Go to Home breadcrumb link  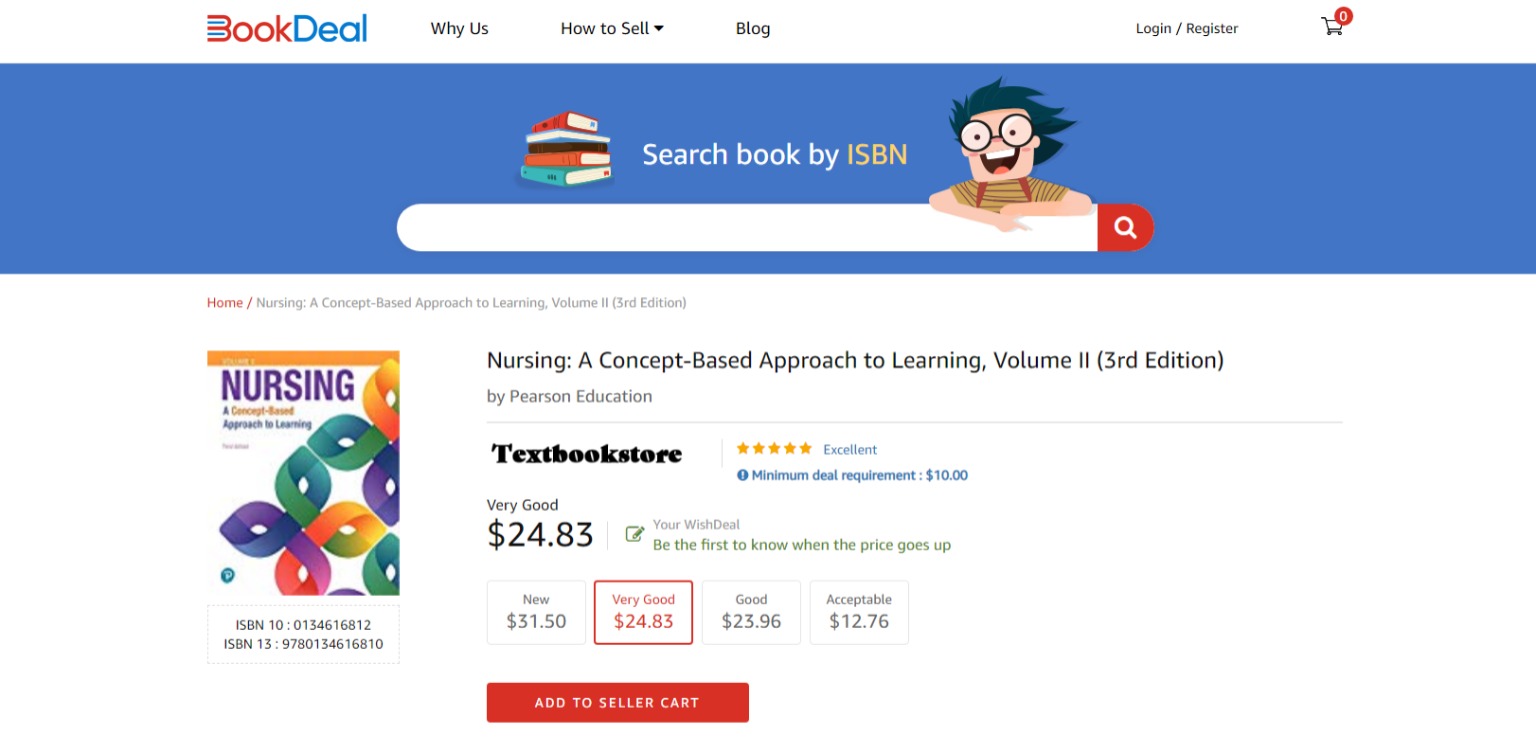coord(225,302)
